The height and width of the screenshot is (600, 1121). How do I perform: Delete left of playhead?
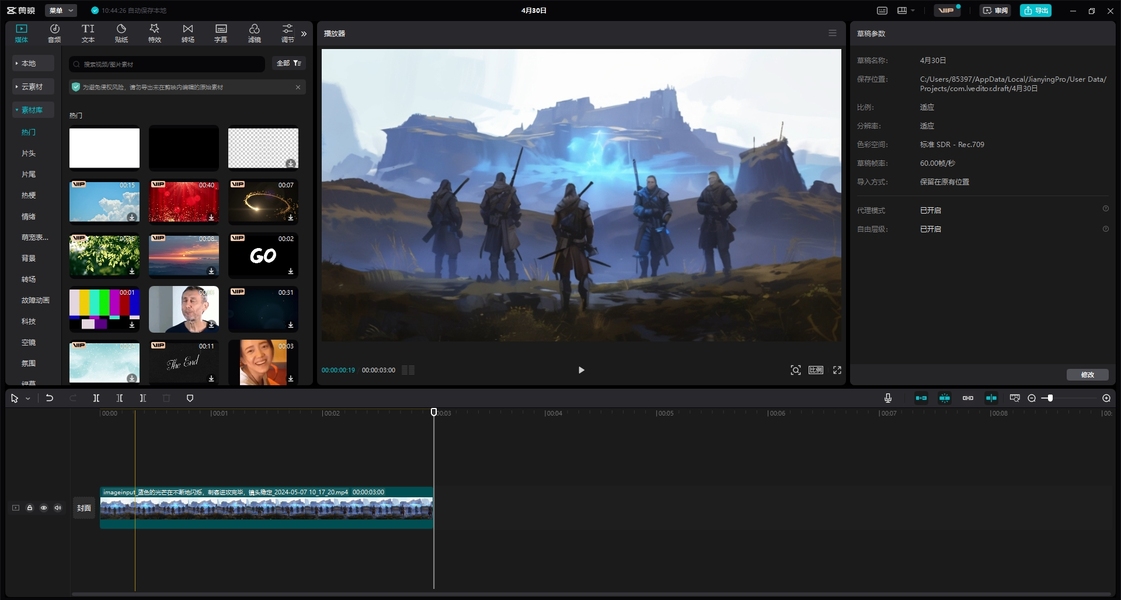click(x=119, y=398)
